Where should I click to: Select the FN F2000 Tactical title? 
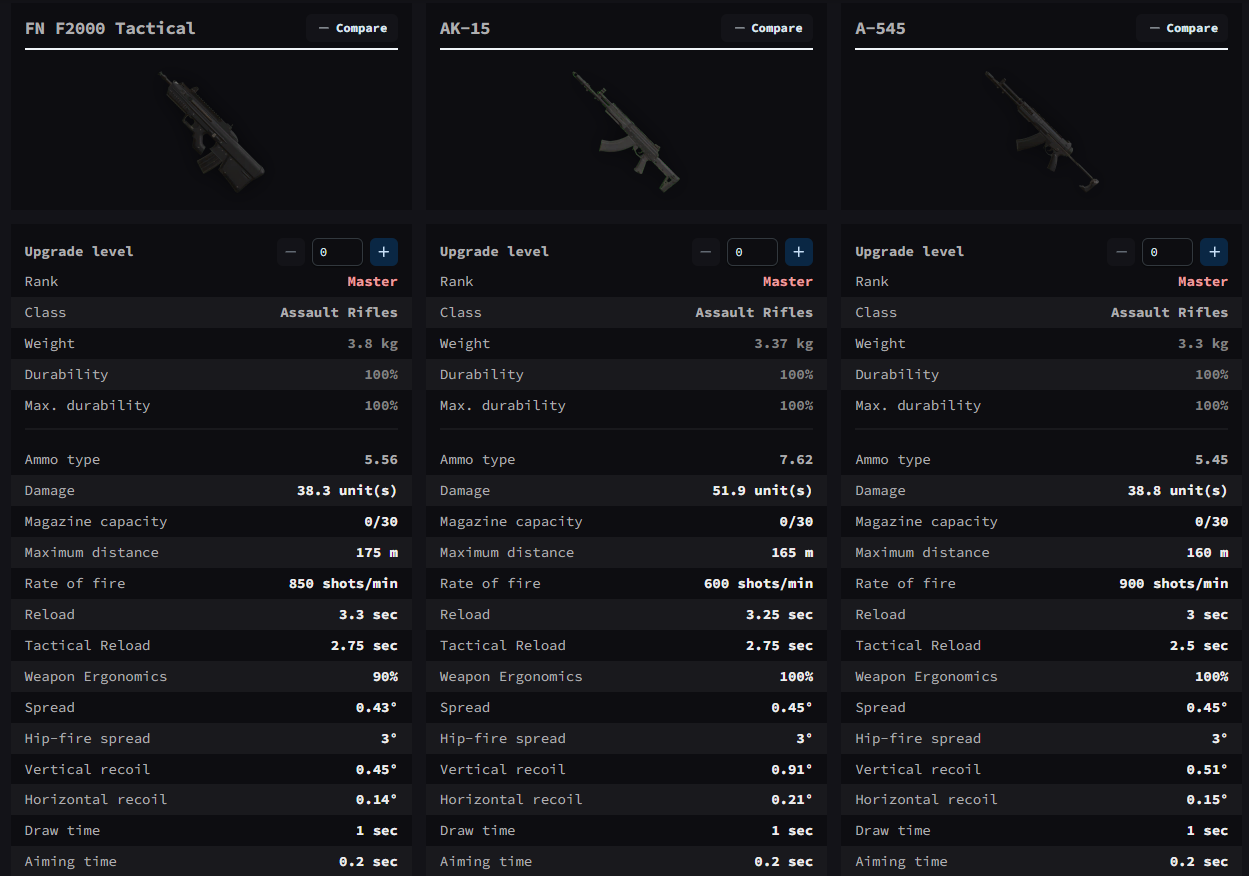click(x=110, y=28)
